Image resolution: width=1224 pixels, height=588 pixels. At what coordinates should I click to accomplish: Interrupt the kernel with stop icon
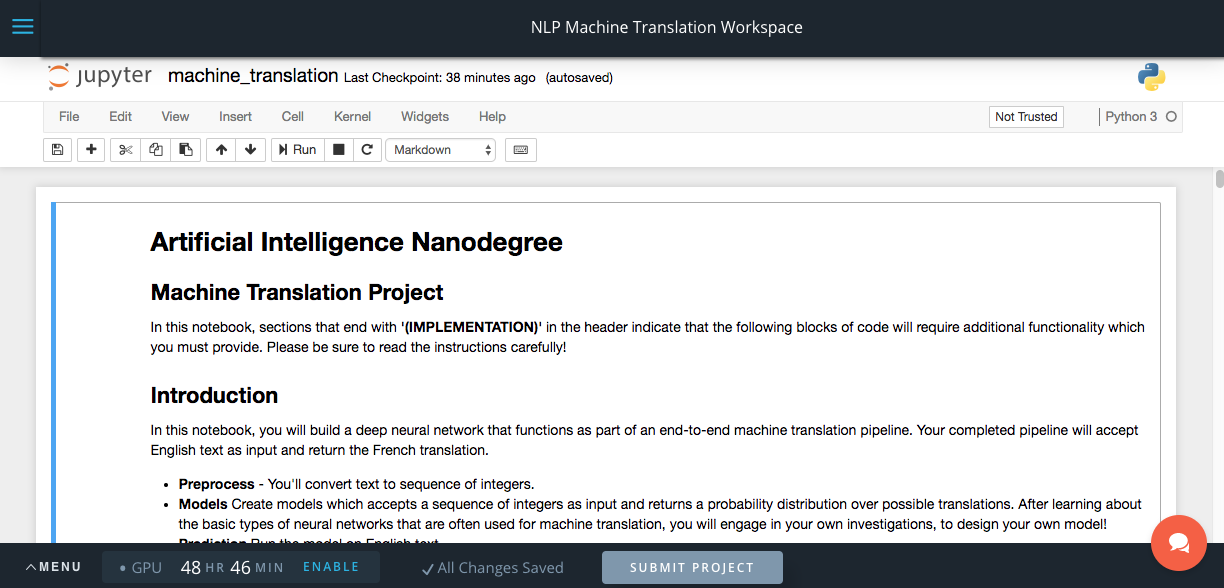click(338, 149)
